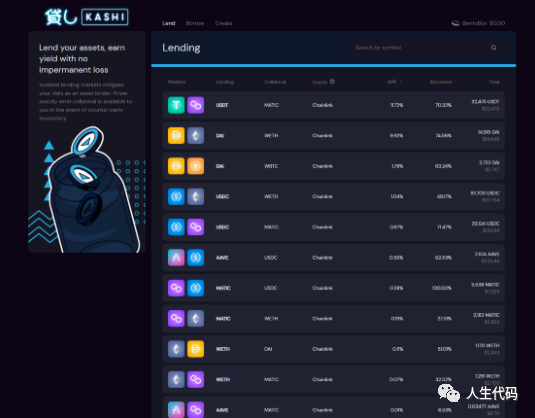Viewport: 535px width, 418px height.
Task: Open the USDC/WETH lending market row
Action: [333, 197]
